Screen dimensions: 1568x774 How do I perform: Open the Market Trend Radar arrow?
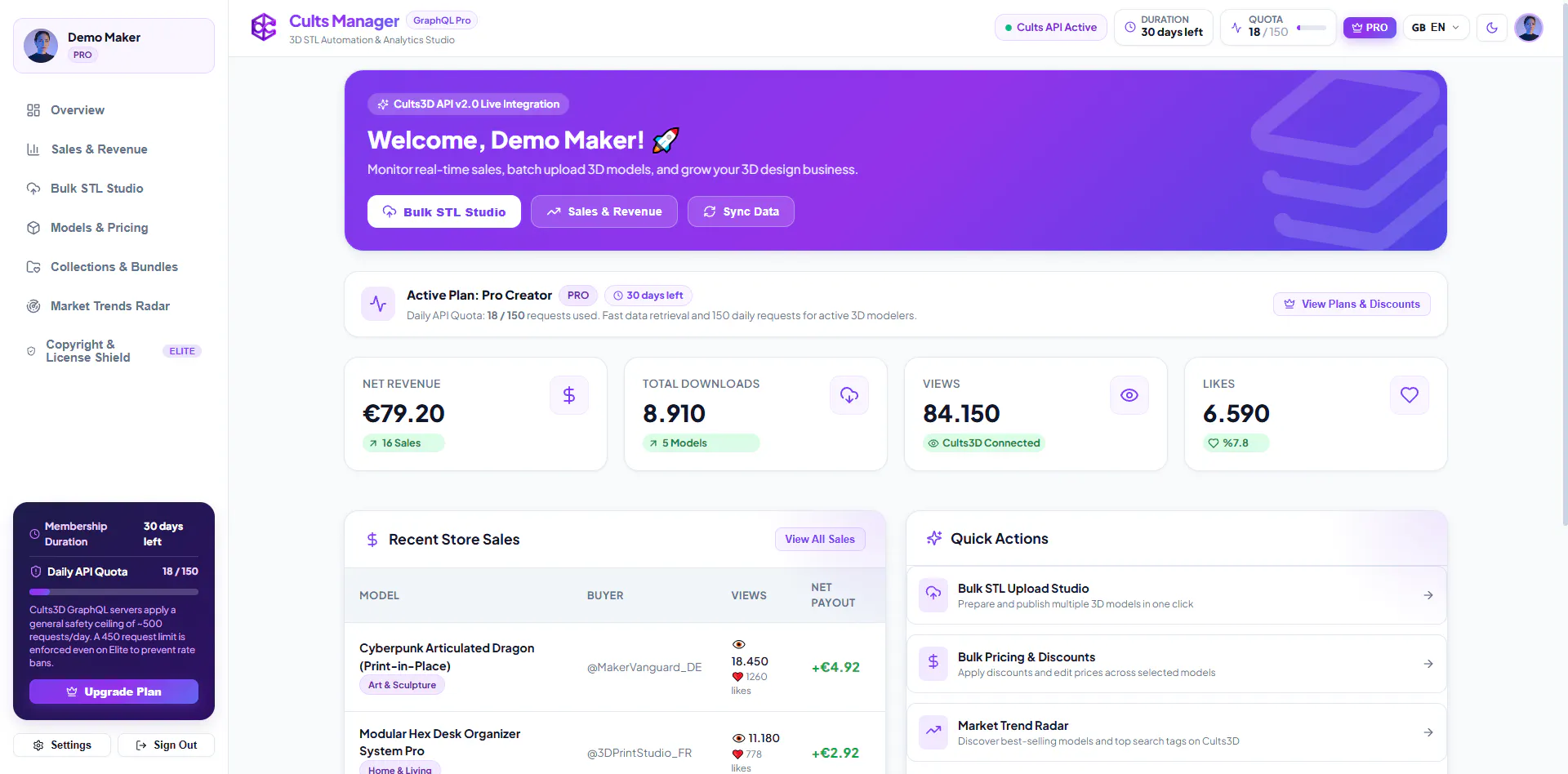[x=1428, y=732]
